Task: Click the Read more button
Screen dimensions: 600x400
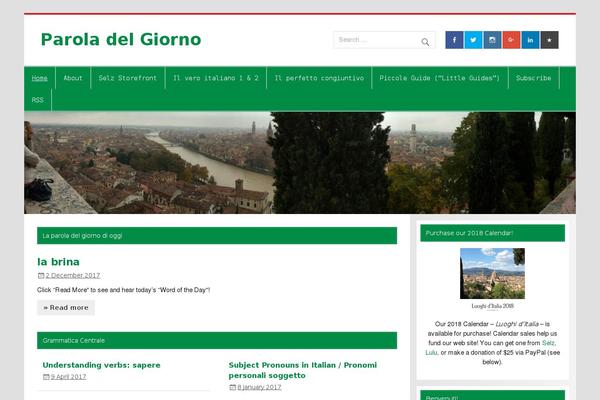Action: pyautogui.click(x=66, y=307)
